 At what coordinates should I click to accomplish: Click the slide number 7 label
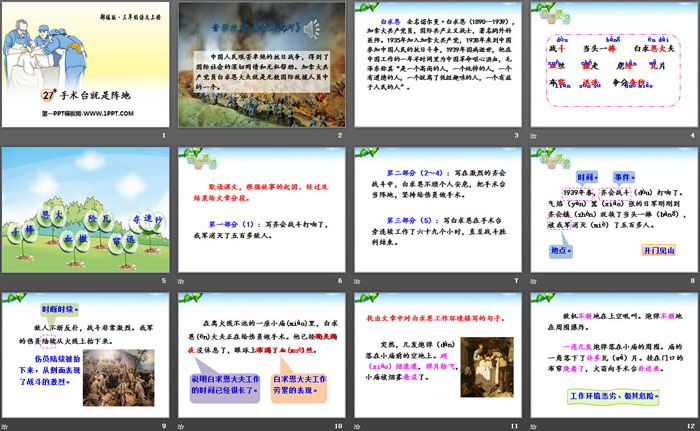pyautogui.click(x=517, y=280)
